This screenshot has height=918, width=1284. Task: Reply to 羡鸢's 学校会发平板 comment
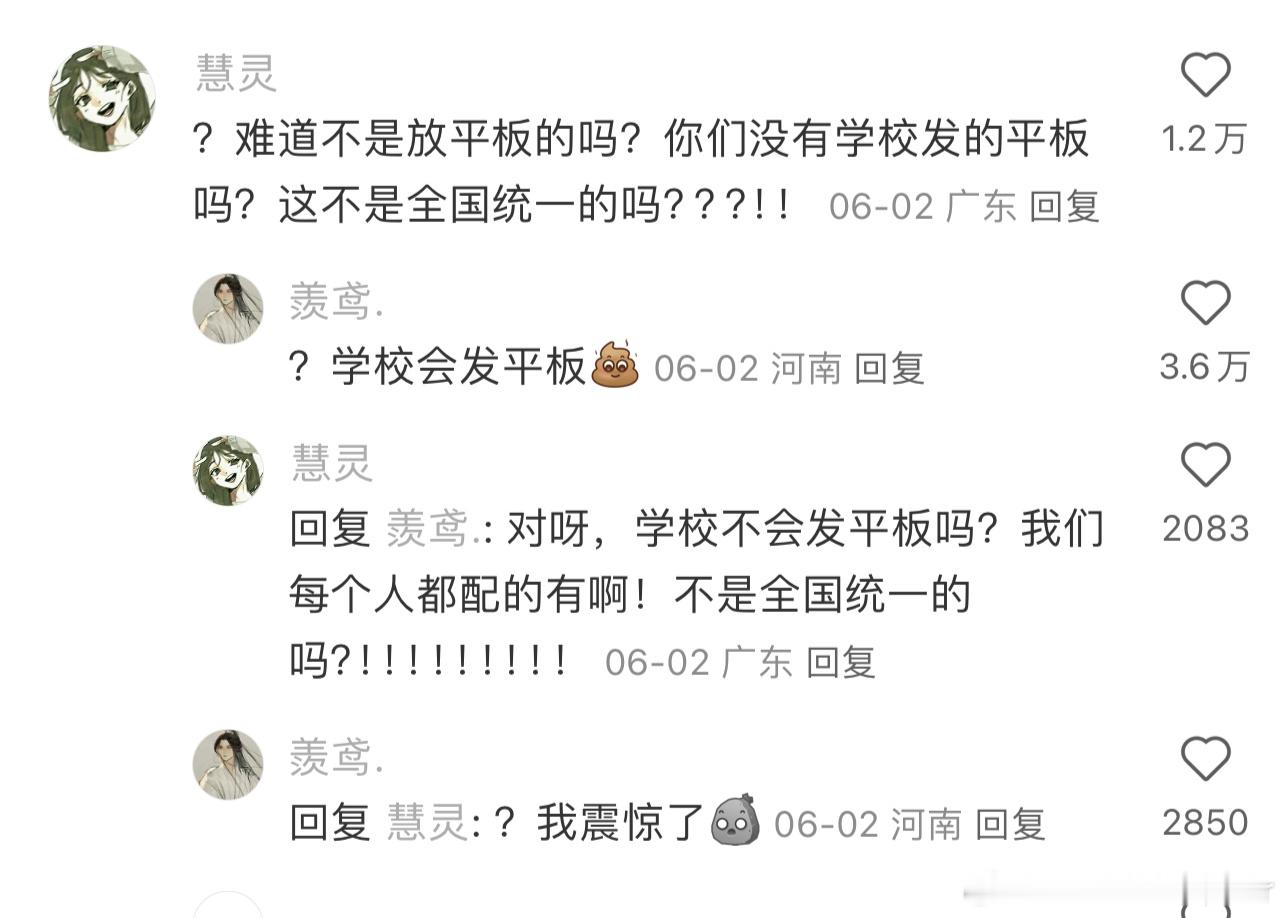890,368
